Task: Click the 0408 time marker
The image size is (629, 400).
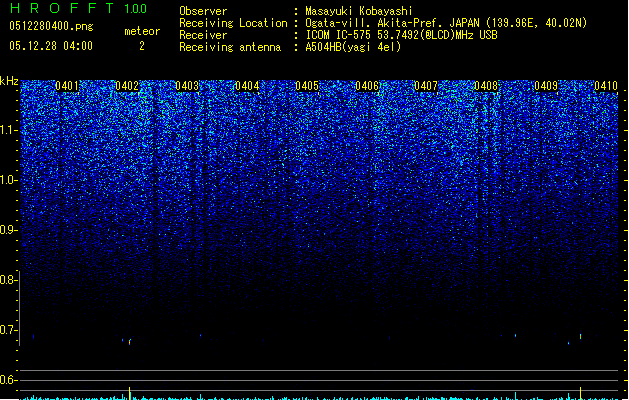Action: coord(486,86)
